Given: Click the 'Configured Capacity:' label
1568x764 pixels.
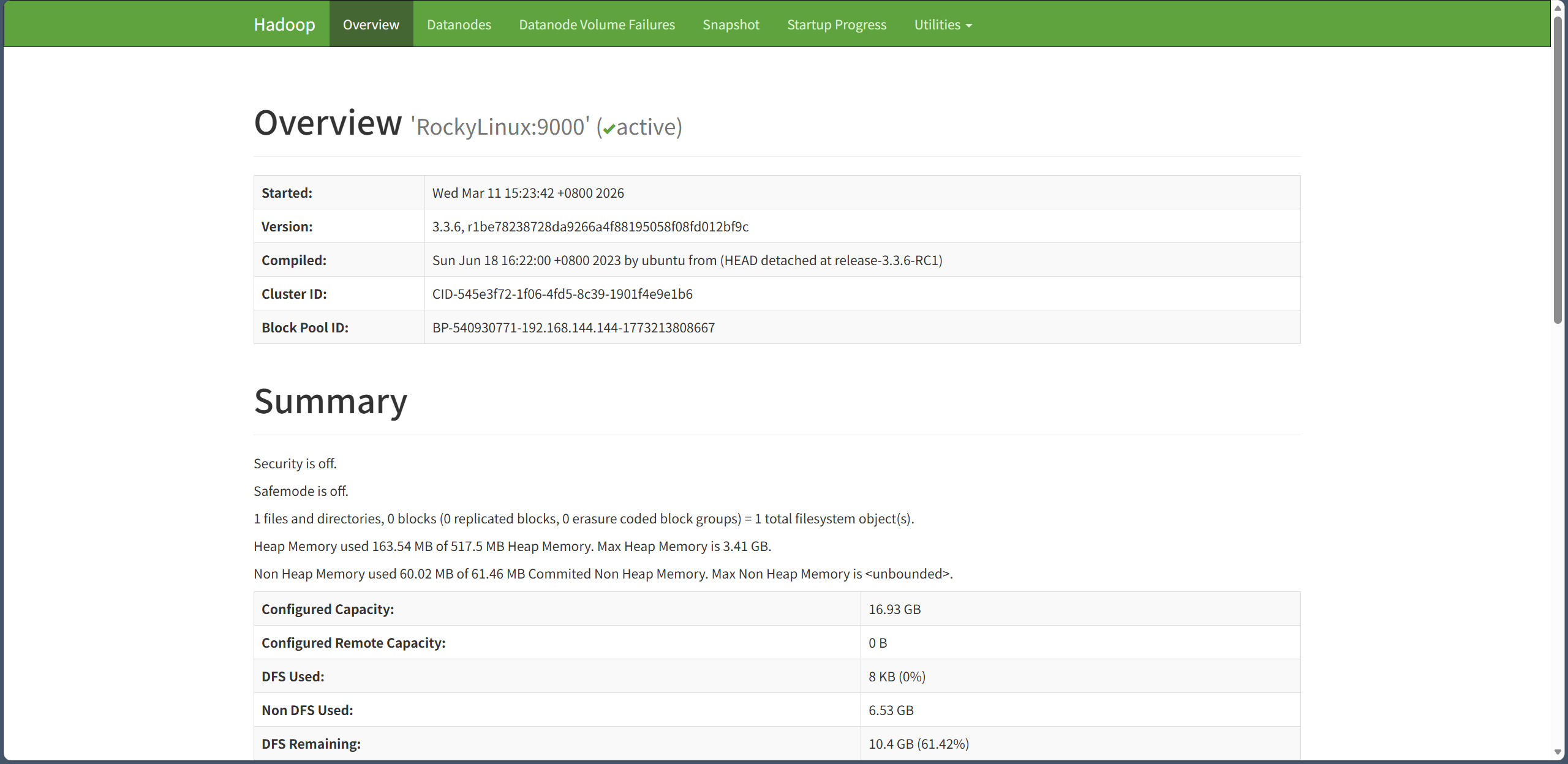Looking at the screenshot, I should [328, 609].
